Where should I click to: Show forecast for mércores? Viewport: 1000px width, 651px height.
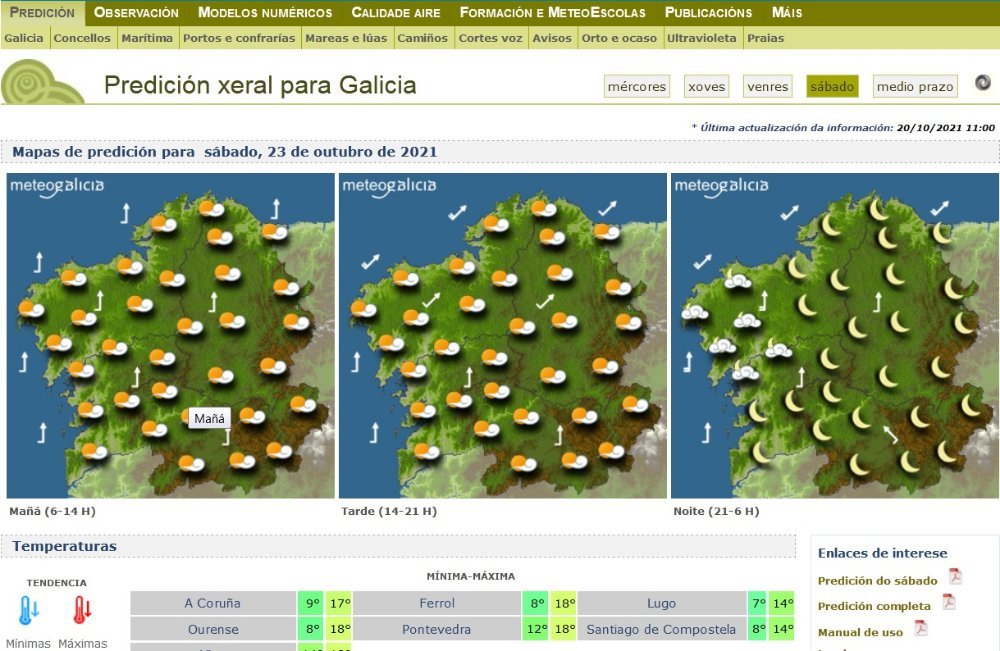(636, 87)
